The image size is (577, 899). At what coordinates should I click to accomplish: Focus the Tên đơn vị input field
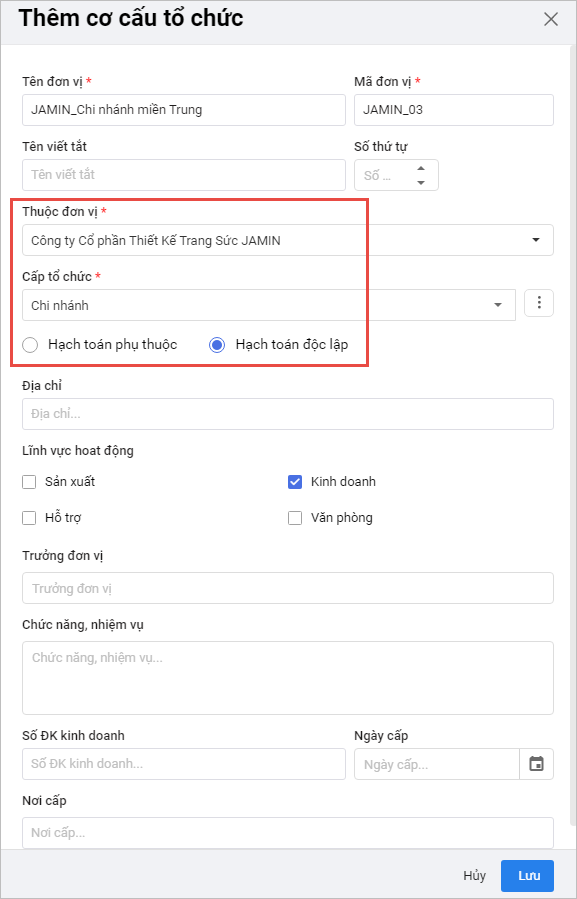tap(184, 110)
